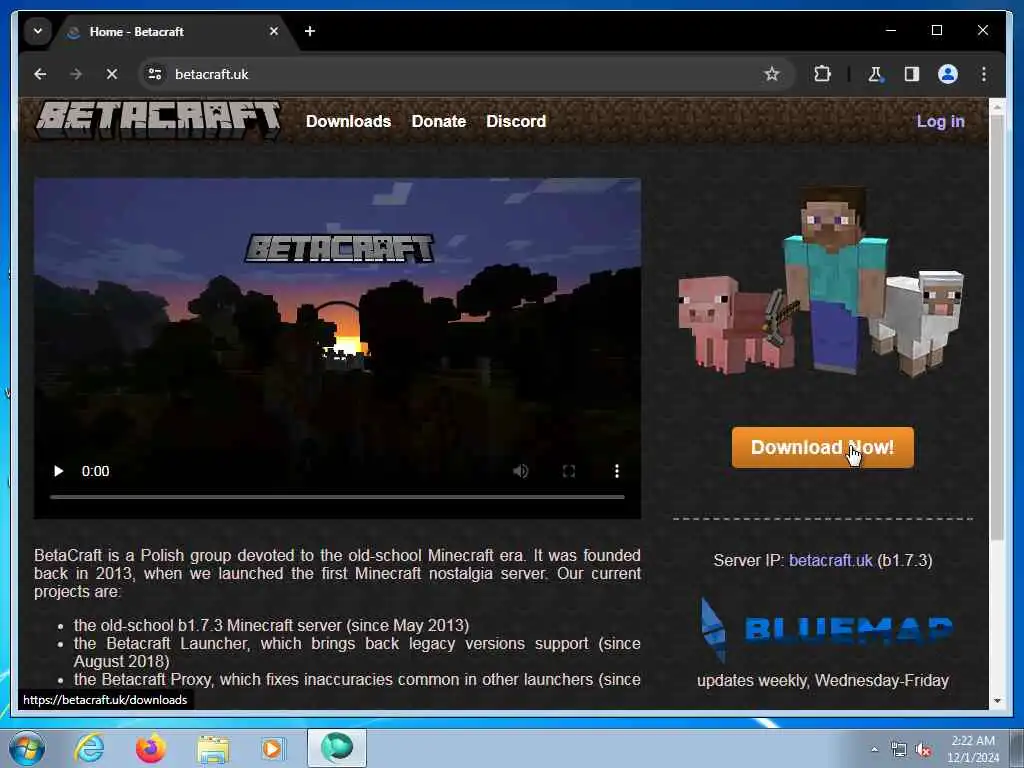The image size is (1024, 768).
Task: Enter fullscreen on the video
Action: coord(569,471)
